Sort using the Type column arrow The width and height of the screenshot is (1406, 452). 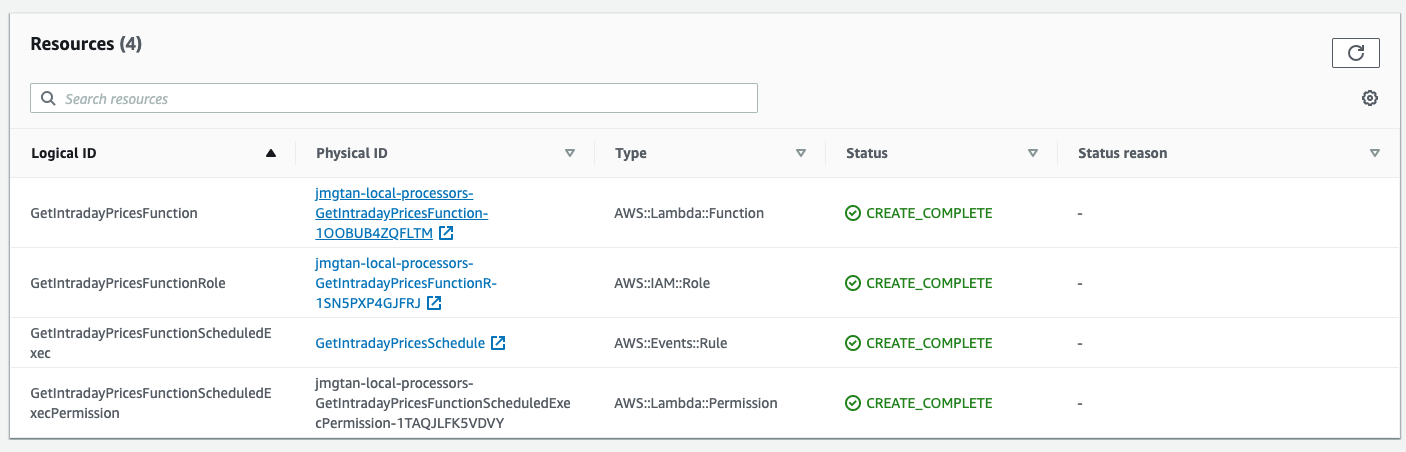[801, 153]
